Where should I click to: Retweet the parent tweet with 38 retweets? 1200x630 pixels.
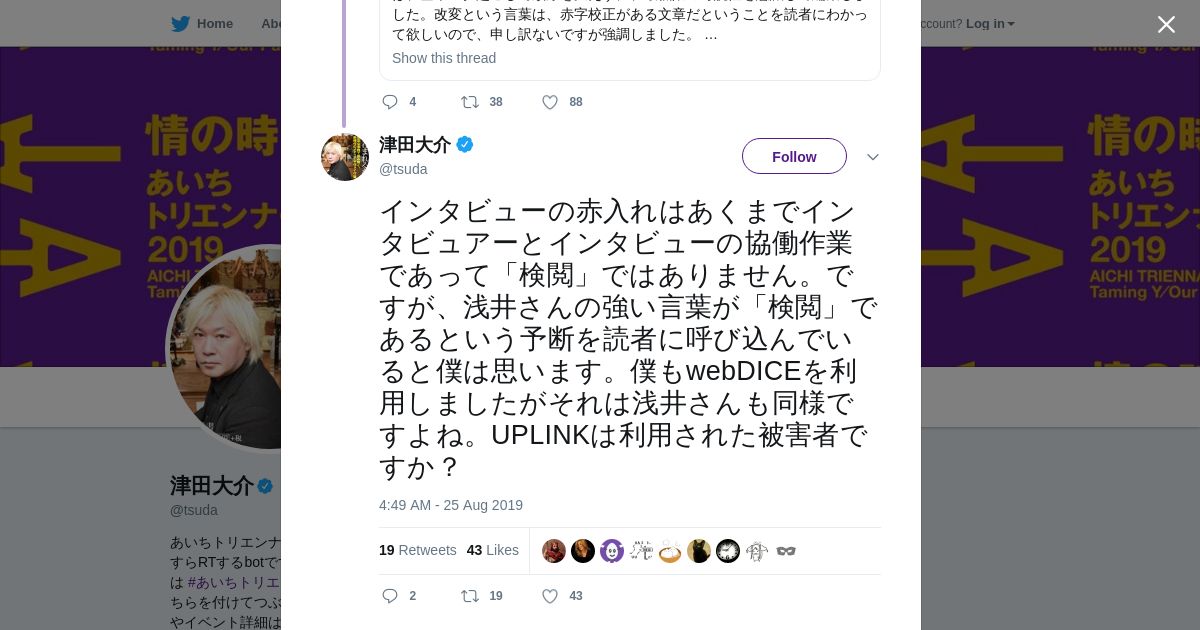469,102
